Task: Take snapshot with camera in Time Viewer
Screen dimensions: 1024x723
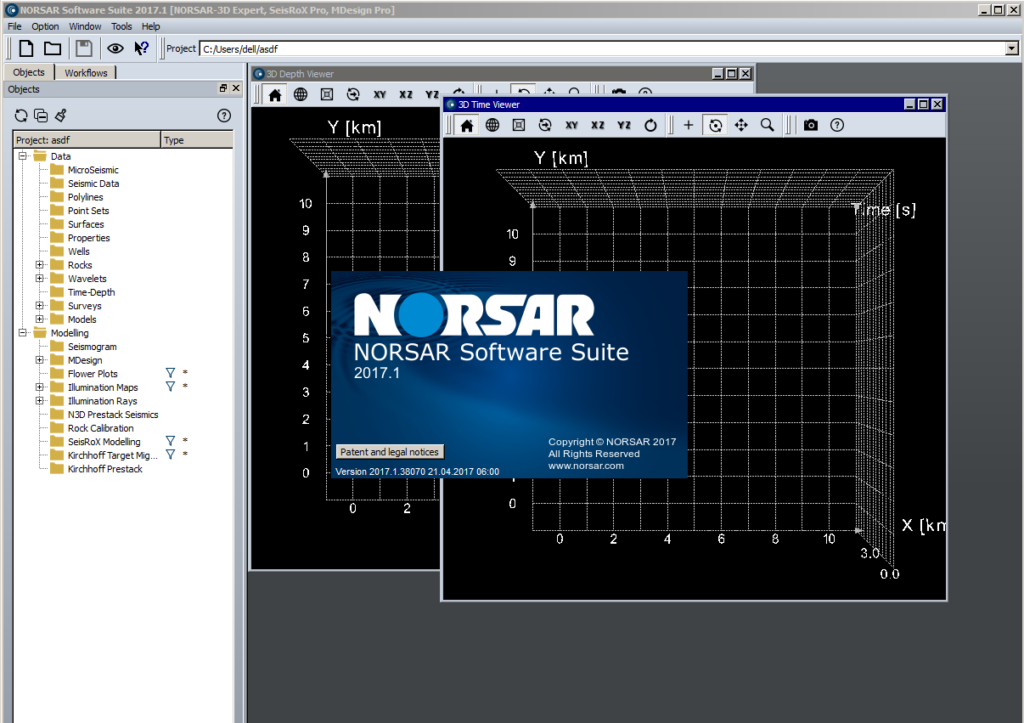Action: (x=810, y=125)
